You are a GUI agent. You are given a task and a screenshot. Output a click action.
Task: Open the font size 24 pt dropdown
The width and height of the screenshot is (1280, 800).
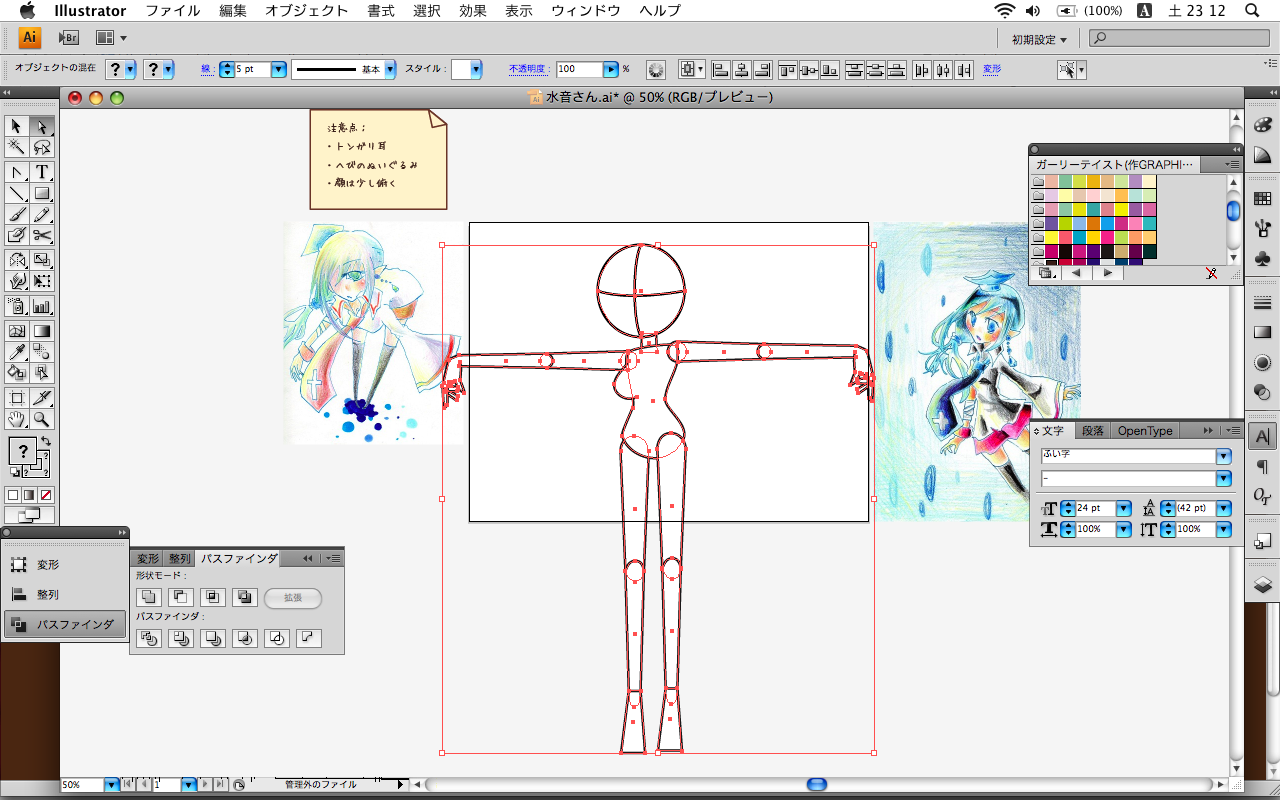pos(1123,509)
